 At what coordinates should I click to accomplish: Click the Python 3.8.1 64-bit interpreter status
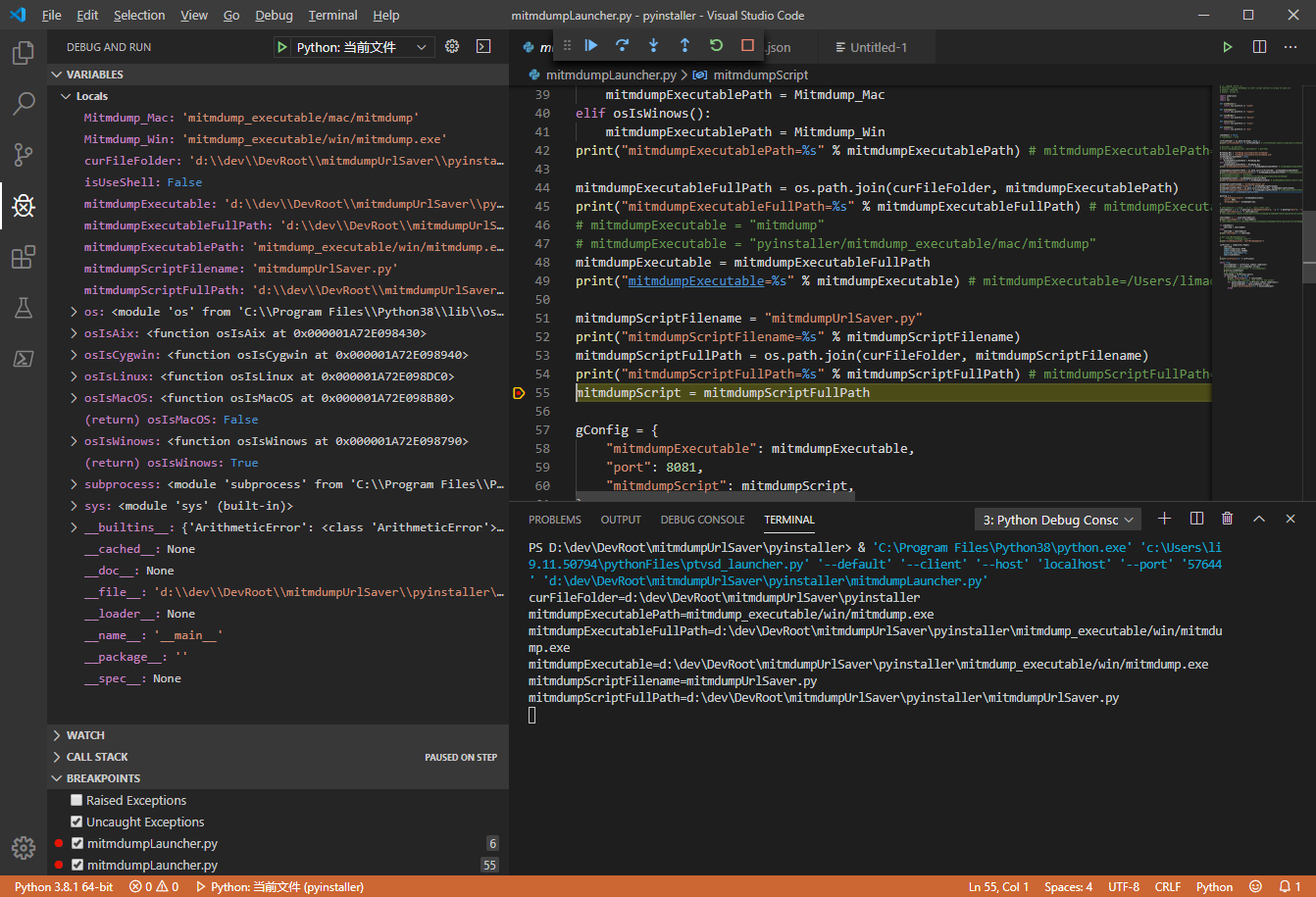click(64, 886)
